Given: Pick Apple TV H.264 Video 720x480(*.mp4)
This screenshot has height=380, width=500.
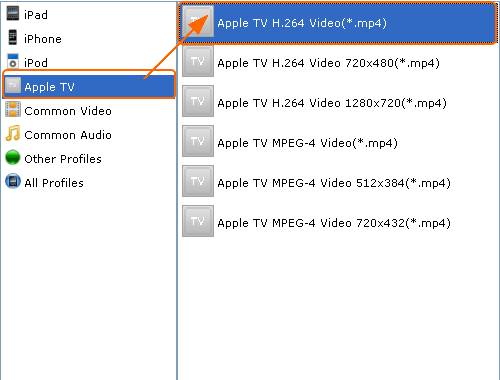Looking at the screenshot, I should [x=337, y=62].
